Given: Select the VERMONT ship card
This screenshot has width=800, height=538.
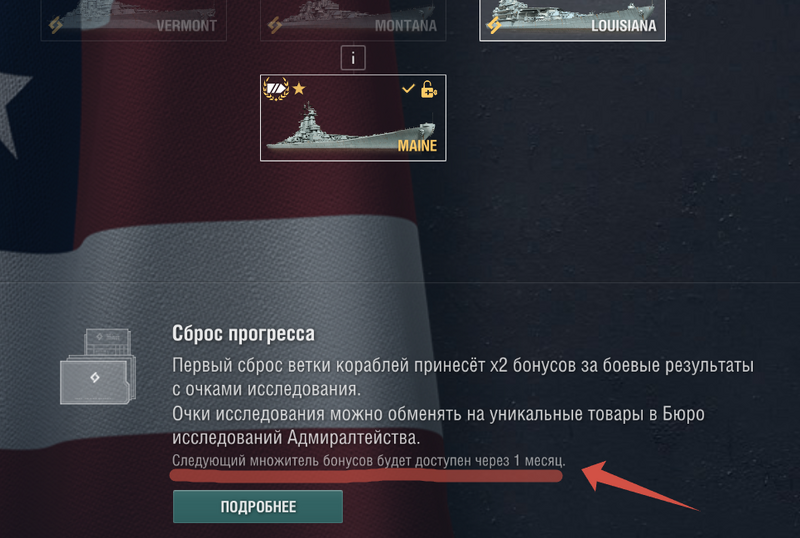Looking at the screenshot, I should pyautogui.click(x=134, y=20).
